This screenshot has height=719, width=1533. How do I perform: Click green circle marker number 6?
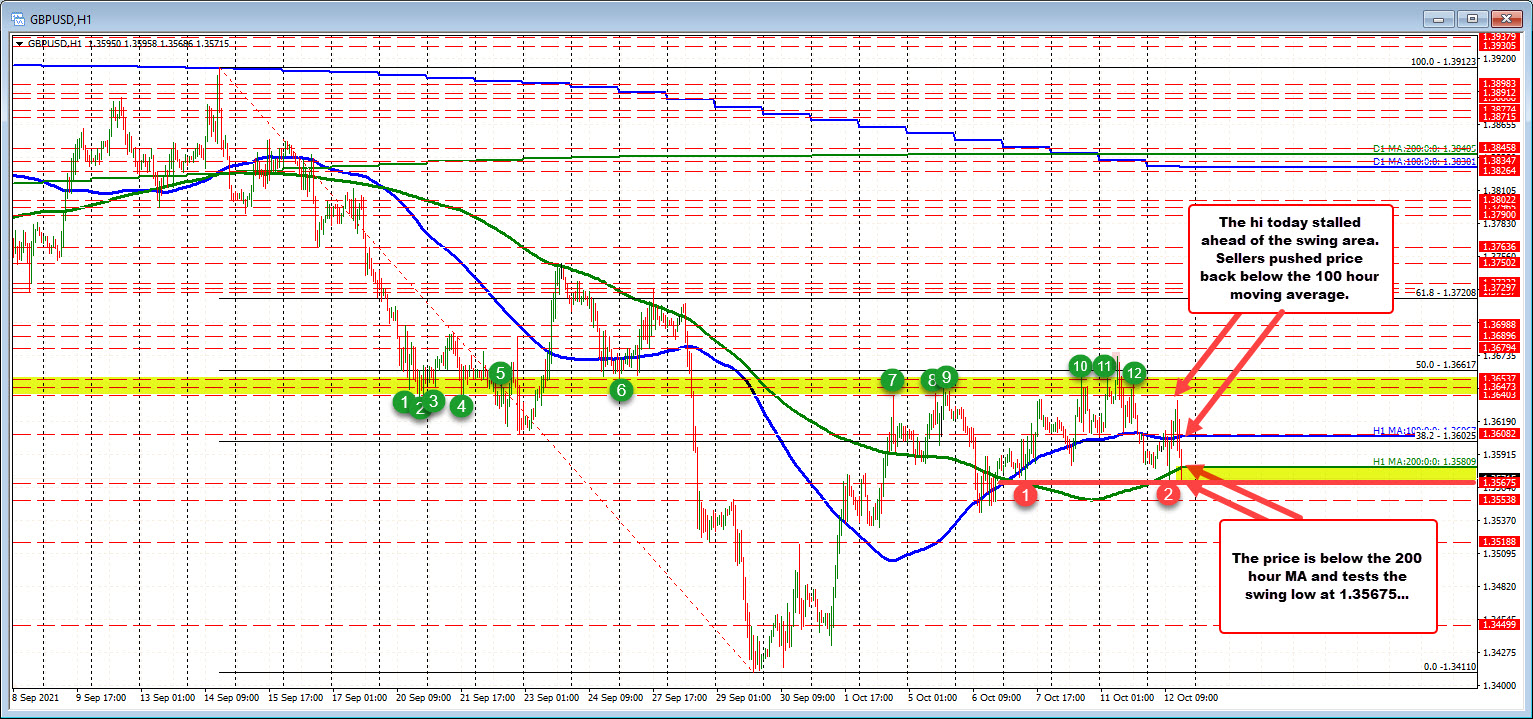(621, 390)
